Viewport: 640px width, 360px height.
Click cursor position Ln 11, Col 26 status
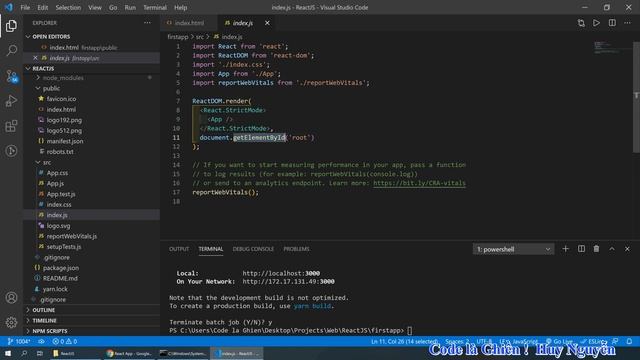[404, 341]
